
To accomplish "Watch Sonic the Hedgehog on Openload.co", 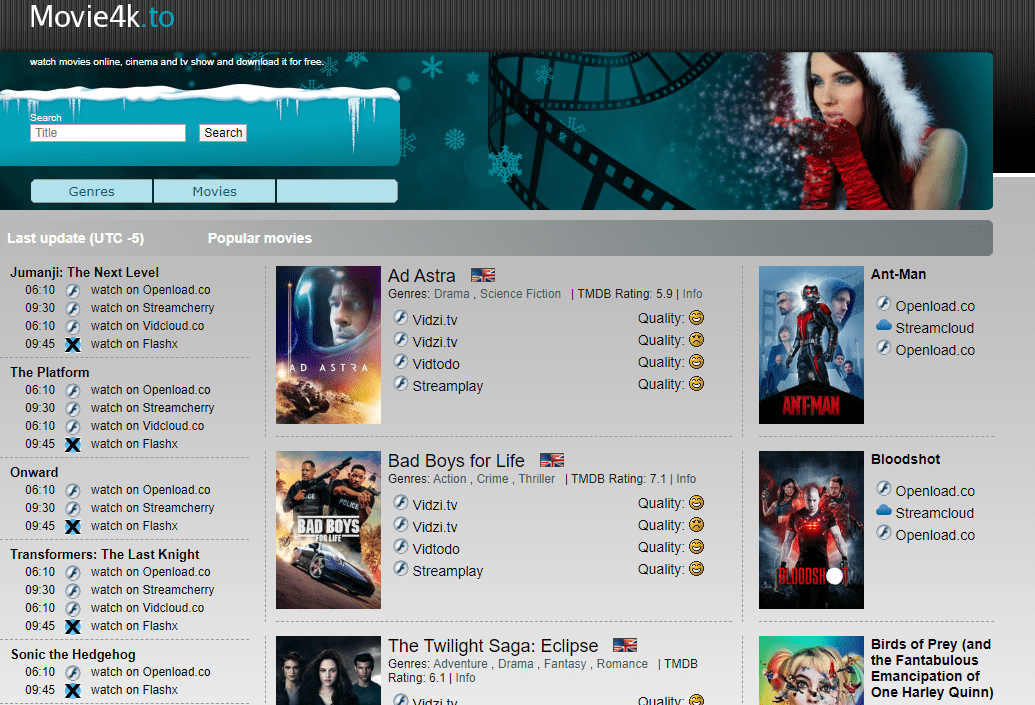I will (x=150, y=672).
